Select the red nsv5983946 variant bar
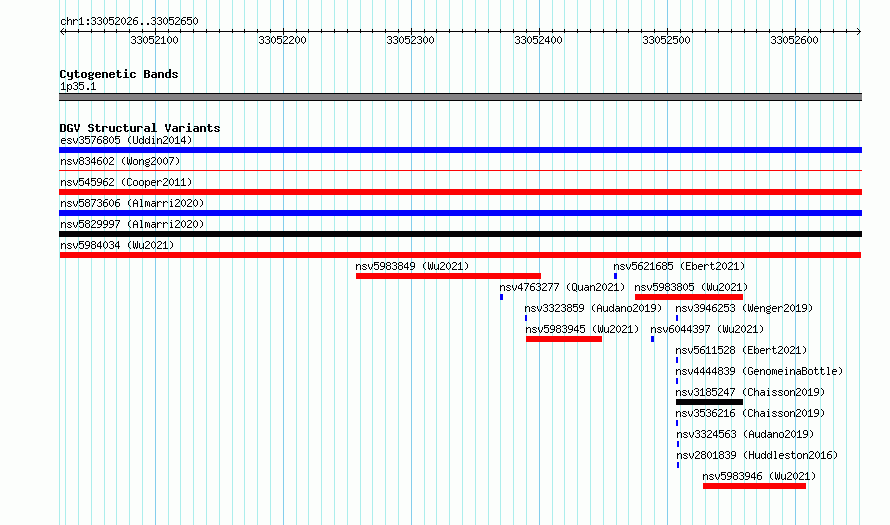This screenshot has width=890, height=525. [754, 486]
